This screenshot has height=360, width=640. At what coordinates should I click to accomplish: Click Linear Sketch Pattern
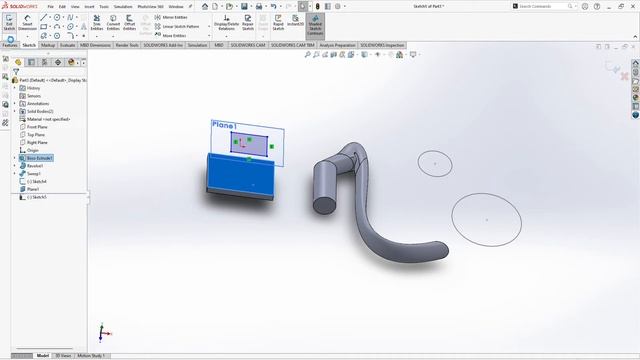click(177, 27)
